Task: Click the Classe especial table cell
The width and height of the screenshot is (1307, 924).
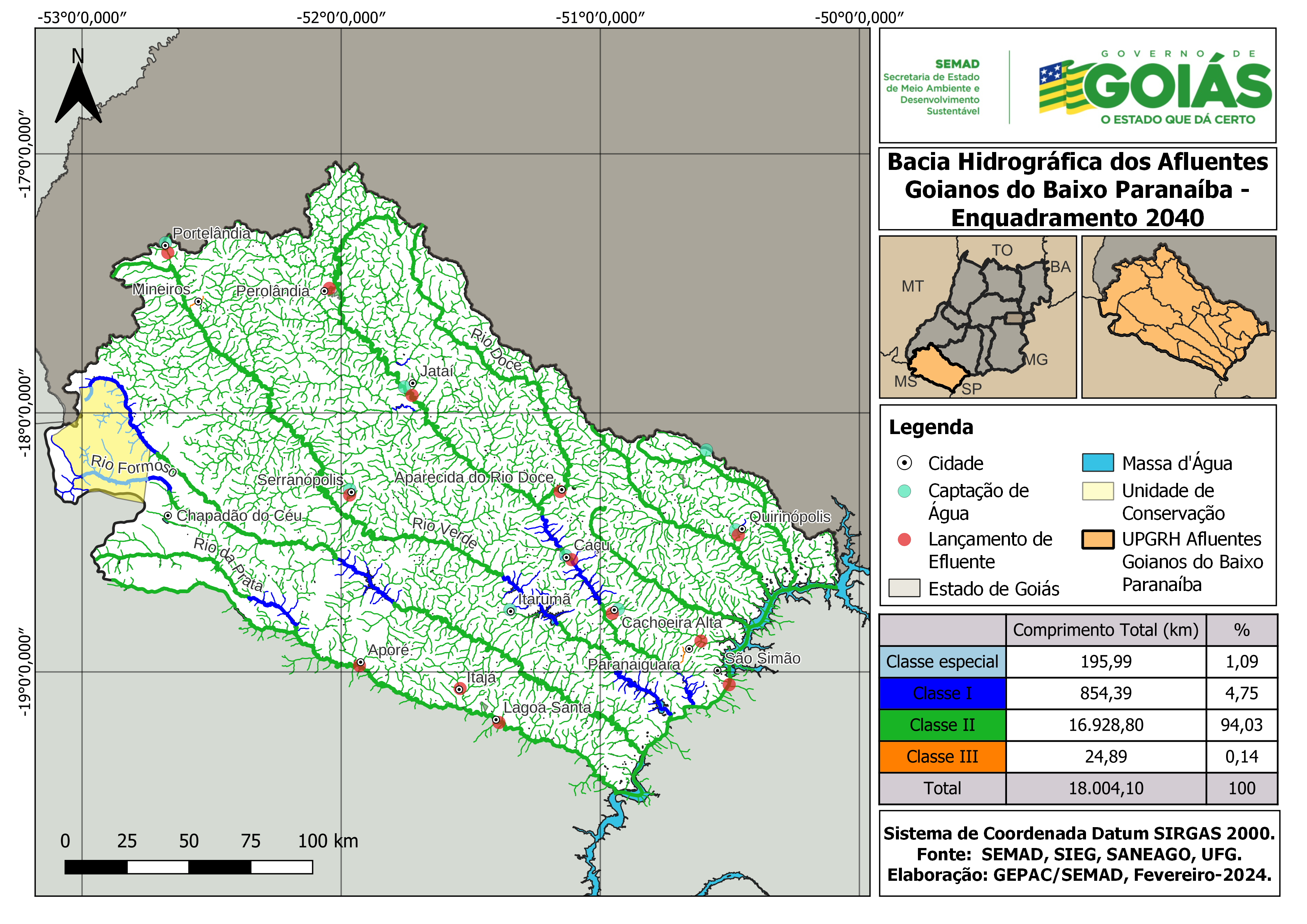Action: [942, 662]
